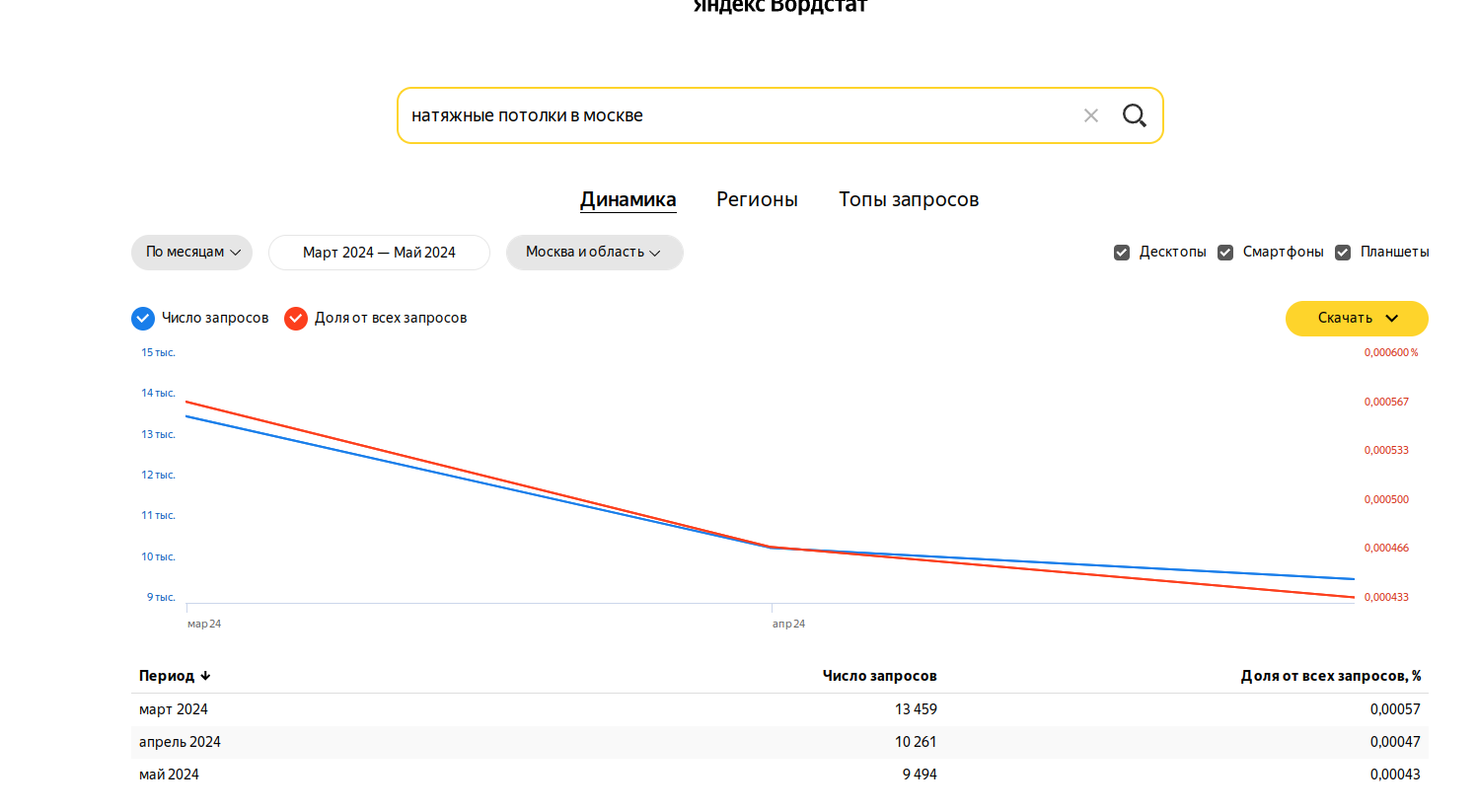Click the 13 459 queries value
The image size is (1477, 812).
pyautogui.click(x=916, y=709)
